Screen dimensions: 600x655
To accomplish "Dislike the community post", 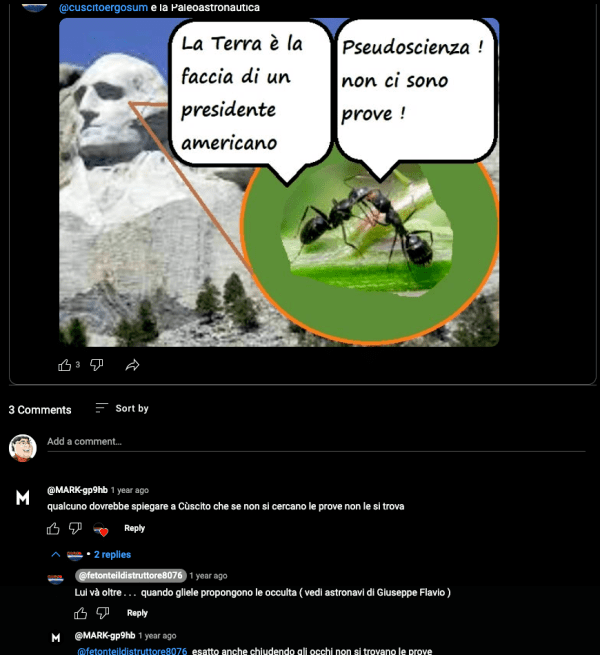I will click(x=97, y=365).
